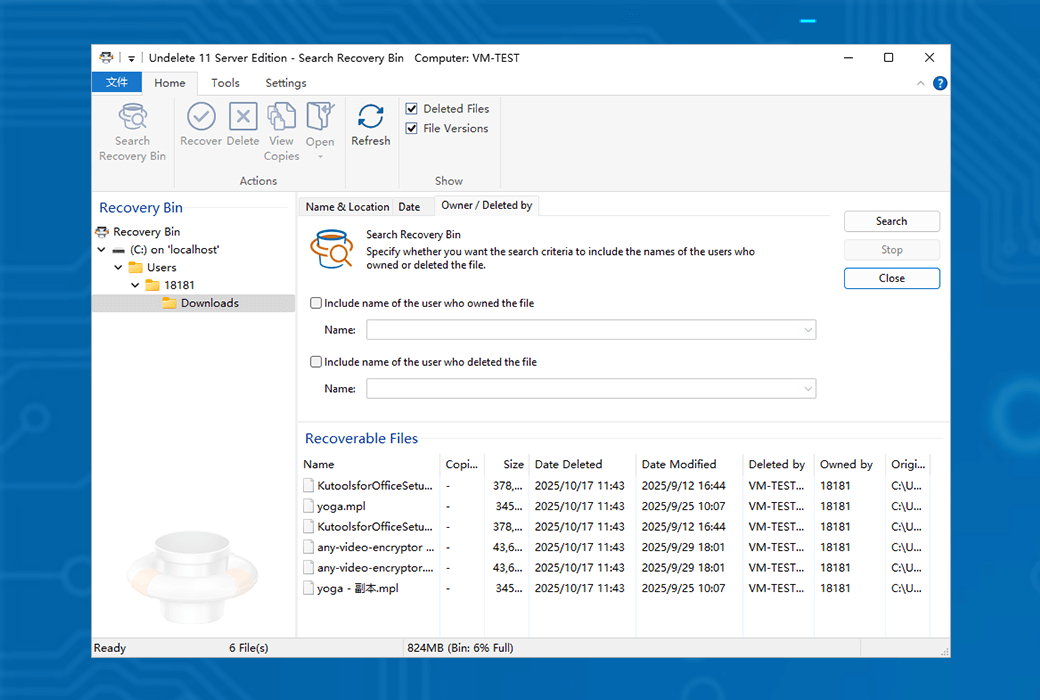
Task: Click the Search button
Action: tap(891, 222)
